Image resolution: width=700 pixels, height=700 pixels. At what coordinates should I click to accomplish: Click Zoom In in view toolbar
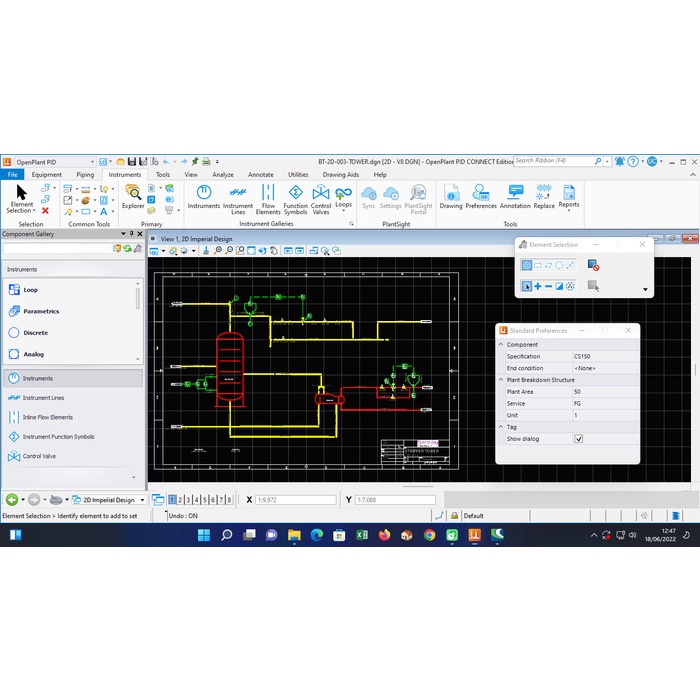click(217, 251)
